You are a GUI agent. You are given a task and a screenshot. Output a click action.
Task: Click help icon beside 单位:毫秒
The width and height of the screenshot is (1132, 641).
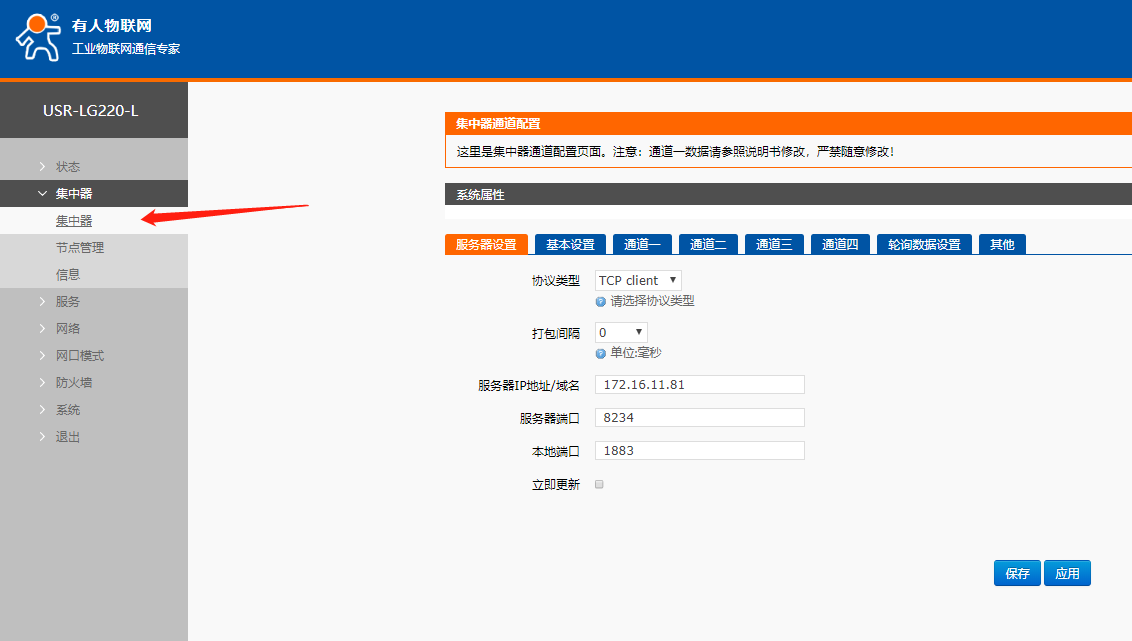point(601,353)
